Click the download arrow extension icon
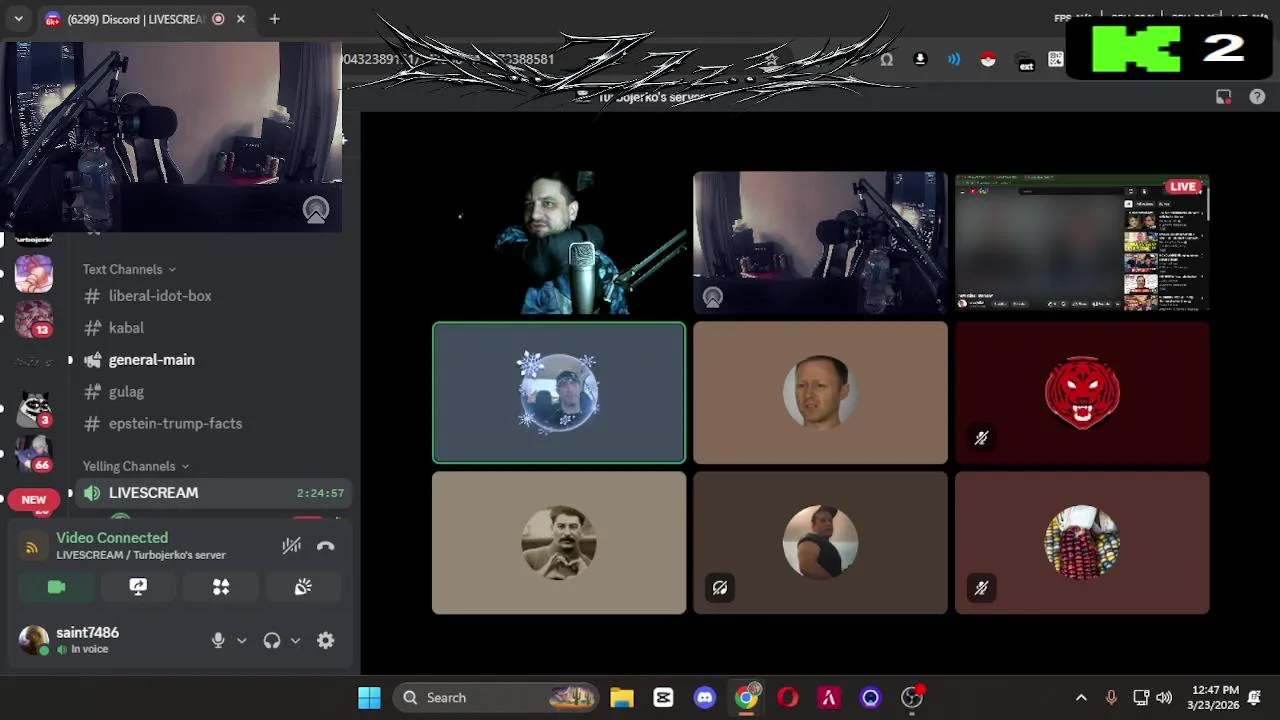Image resolution: width=1280 pixels, height=720 pixels. pos(920,59)
